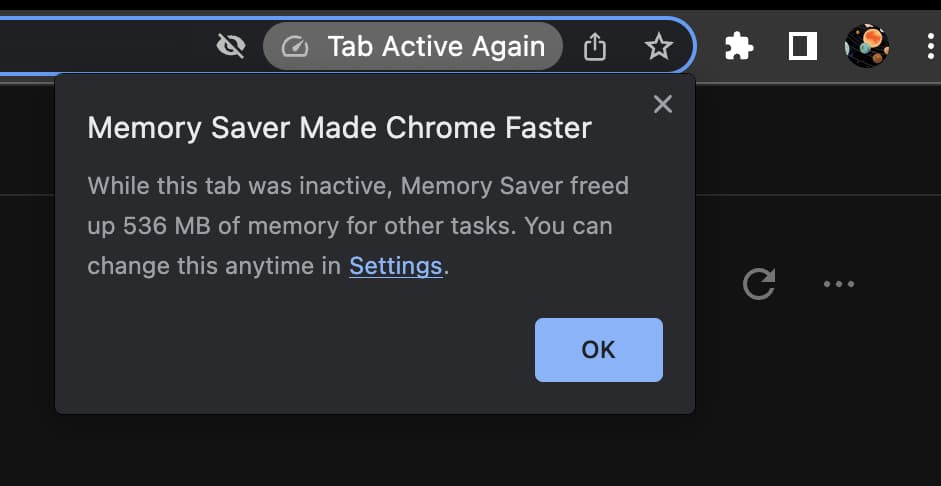The height and width of the screenshot is (486, 941).
Task: Close the Memory Saver popup with X
Action: point(662,104)
